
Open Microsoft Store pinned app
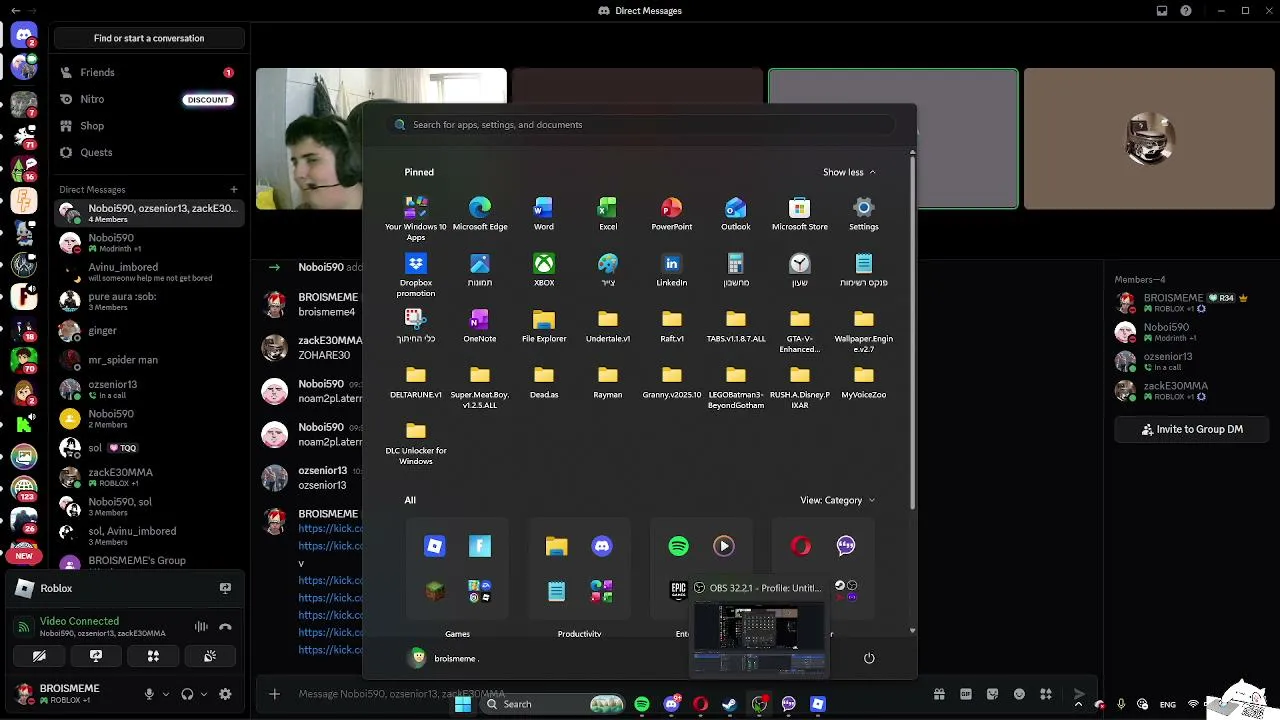click(800, 213)
